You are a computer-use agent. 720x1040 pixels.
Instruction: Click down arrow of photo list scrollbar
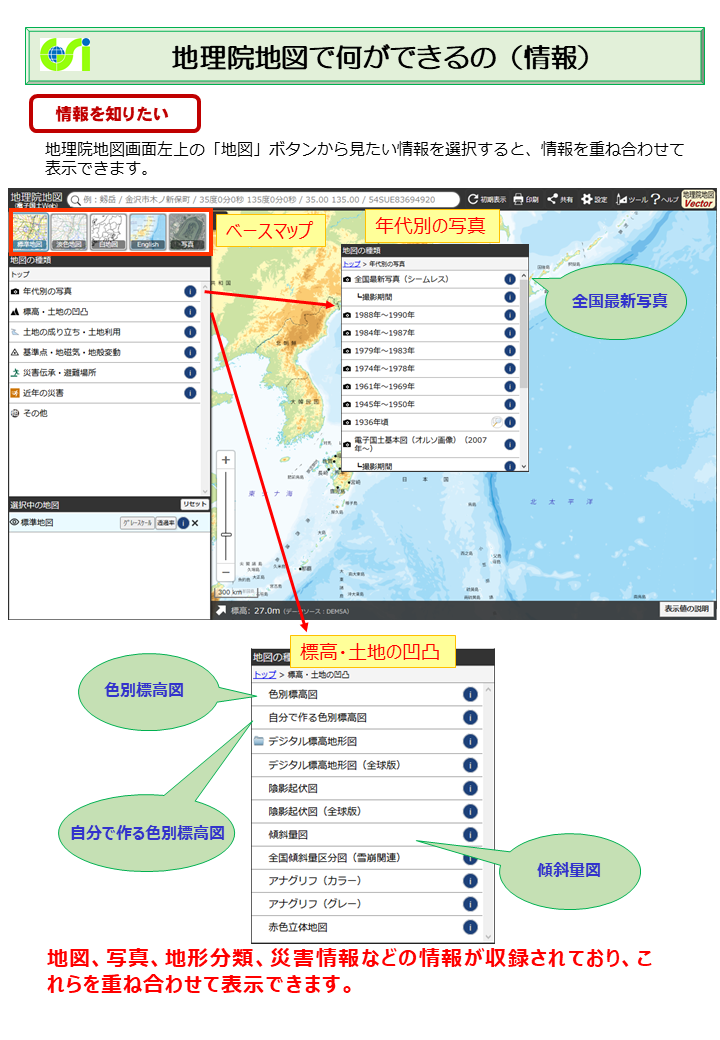[524, 466]
